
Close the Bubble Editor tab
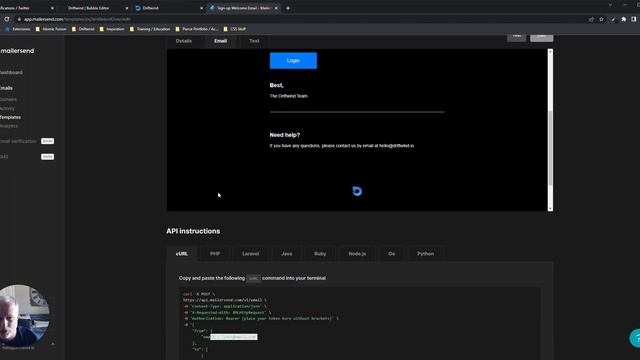[127, 8]
